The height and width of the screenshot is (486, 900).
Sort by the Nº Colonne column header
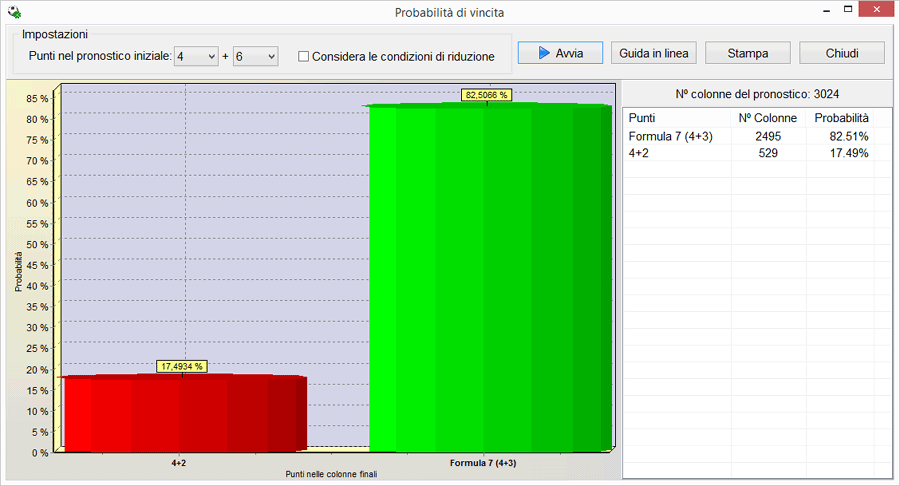pyautogui.click(x=767, y=118)
